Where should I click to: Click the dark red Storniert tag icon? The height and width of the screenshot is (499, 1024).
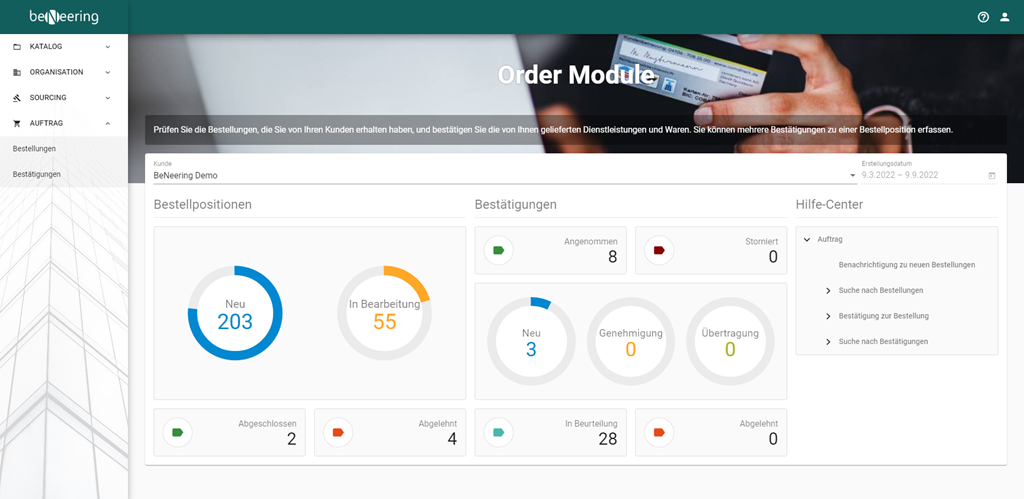[659, 250]
